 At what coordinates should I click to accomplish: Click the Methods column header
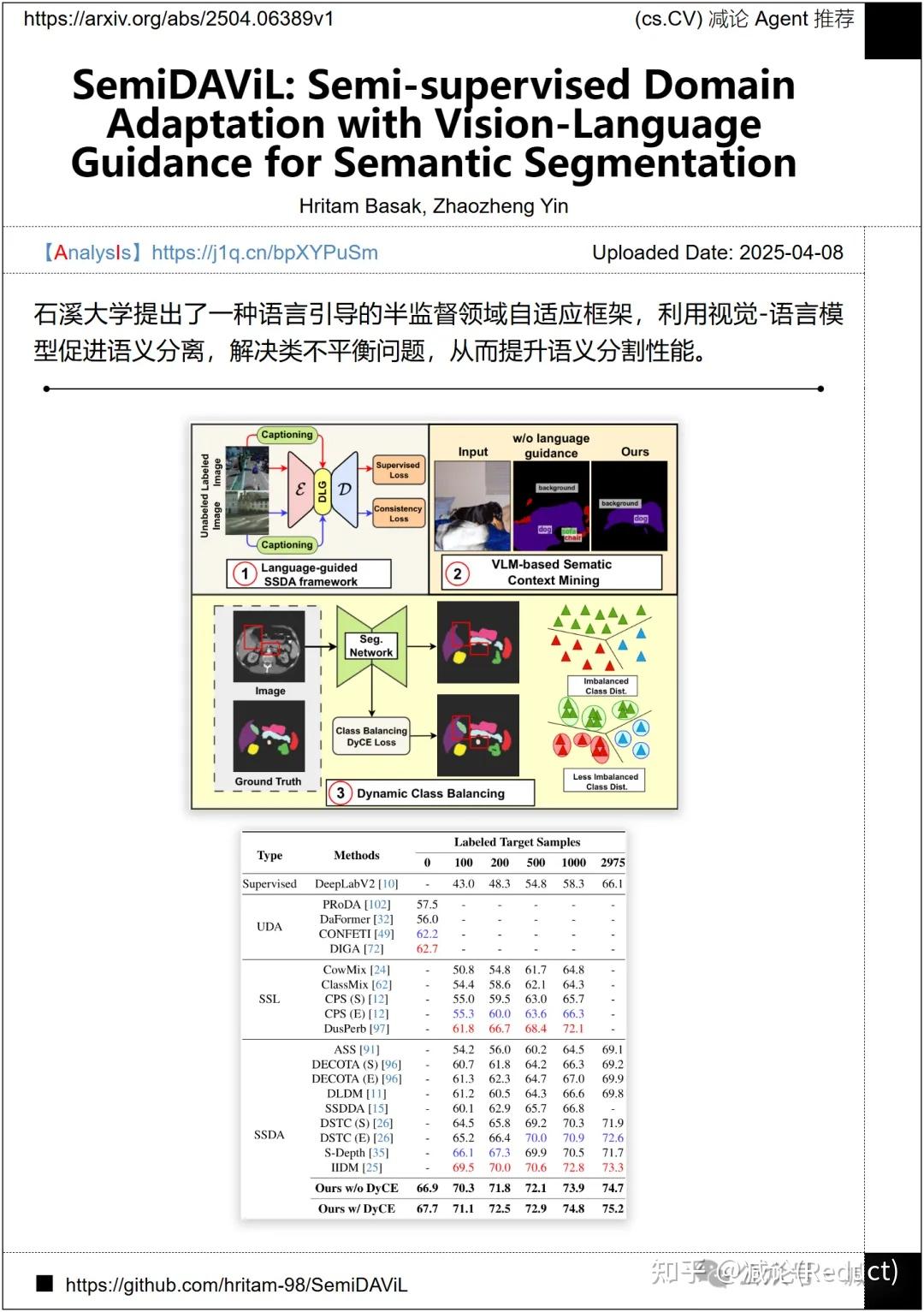pyautogui.click(x=357, y=855)
